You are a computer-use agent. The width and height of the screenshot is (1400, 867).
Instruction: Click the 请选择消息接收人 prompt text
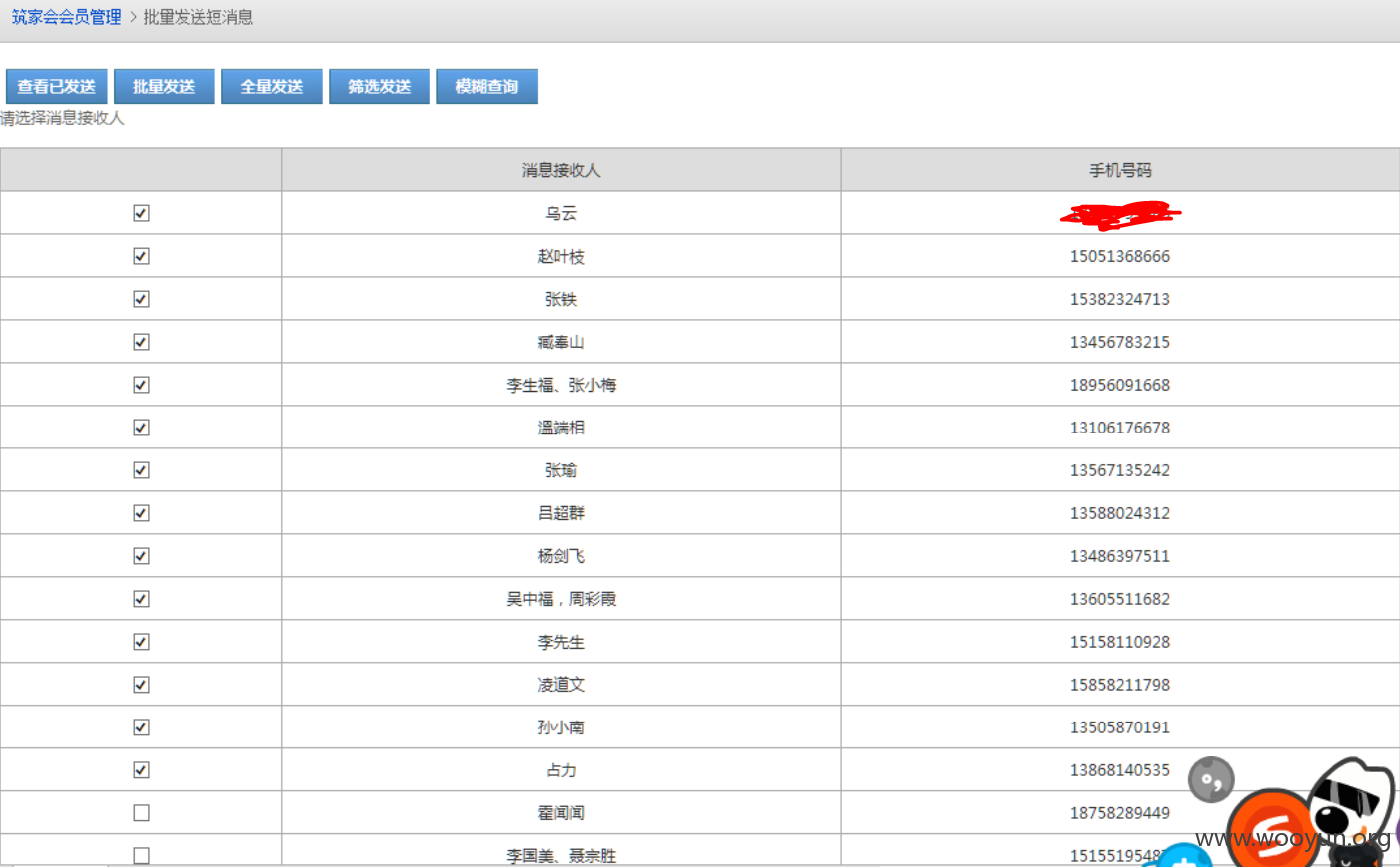pos(62,118)
